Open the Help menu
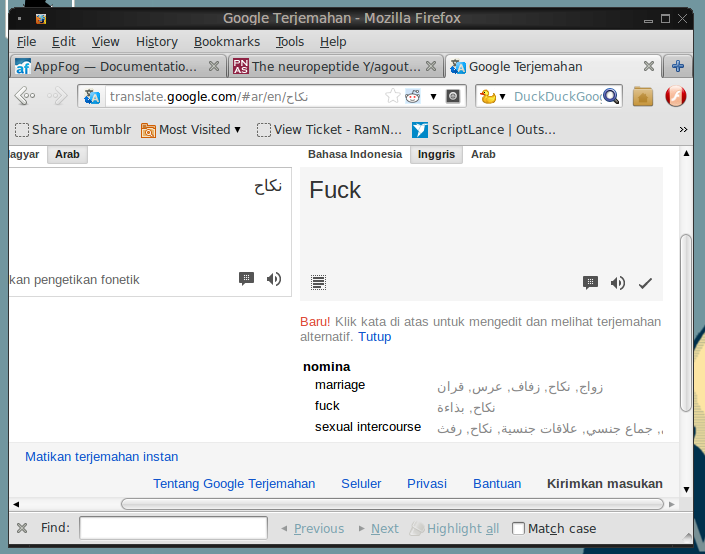Image resolution: width=705 pixels, height=554 pixels. (x=333, y=42)
